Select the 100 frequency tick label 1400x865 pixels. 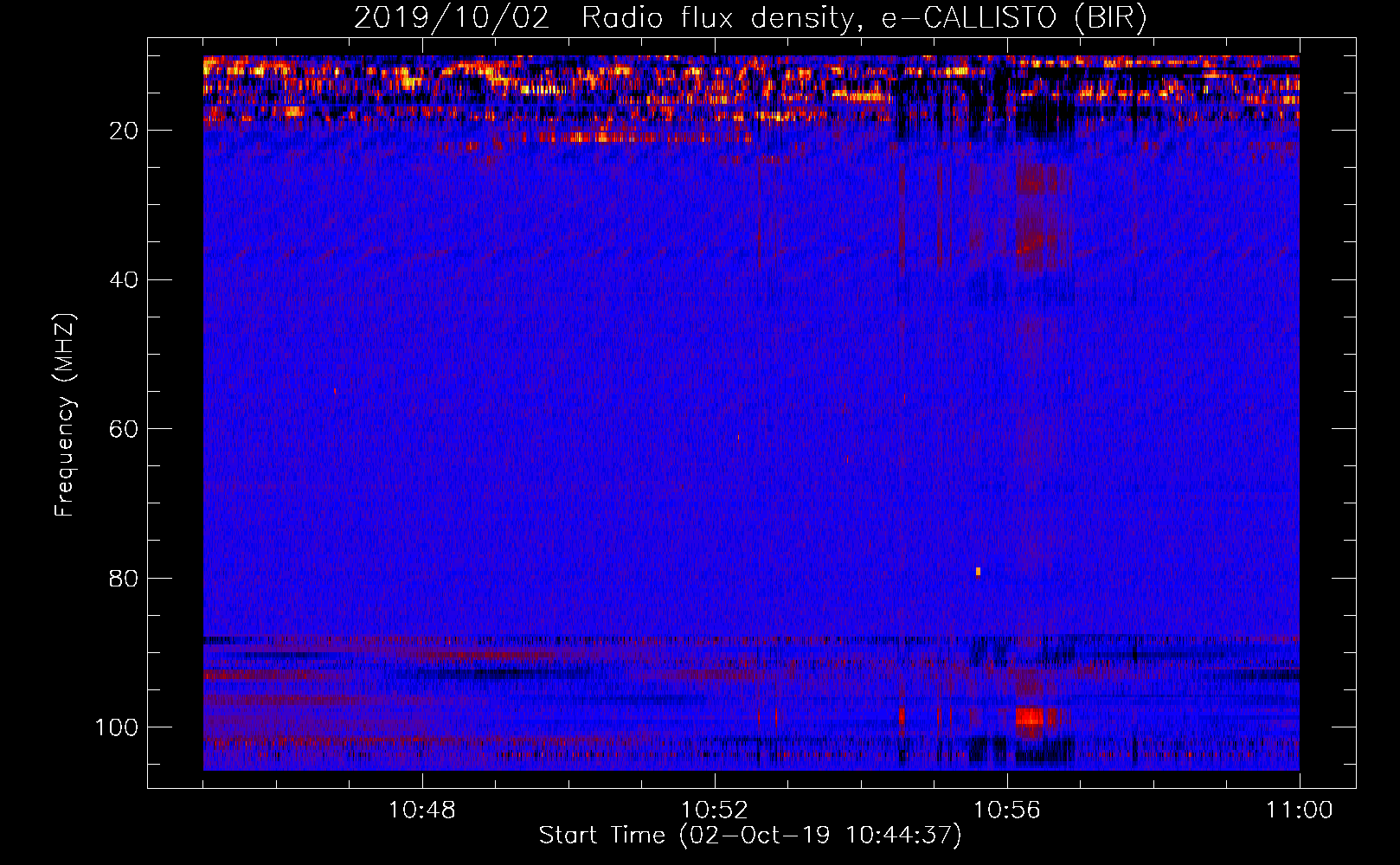point(116,727)
